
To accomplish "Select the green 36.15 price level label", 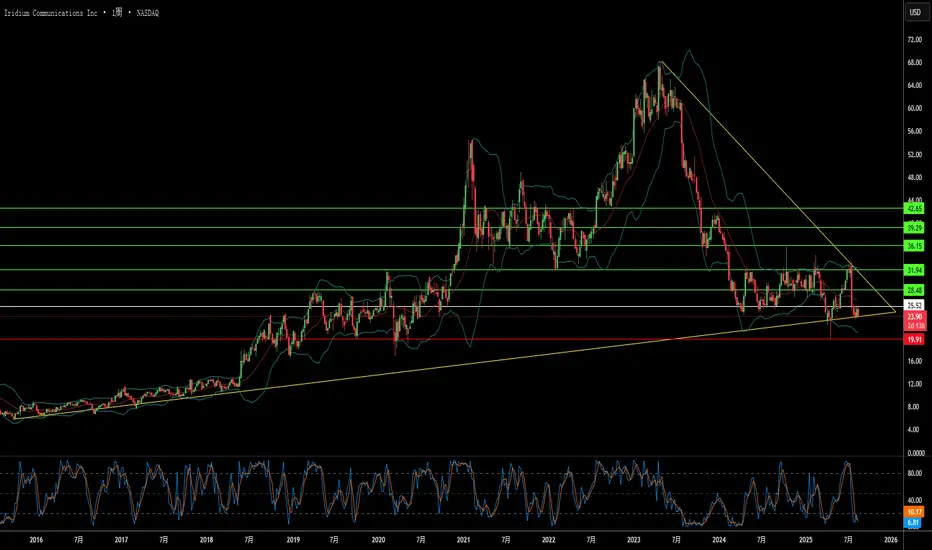I will [914, 246].
